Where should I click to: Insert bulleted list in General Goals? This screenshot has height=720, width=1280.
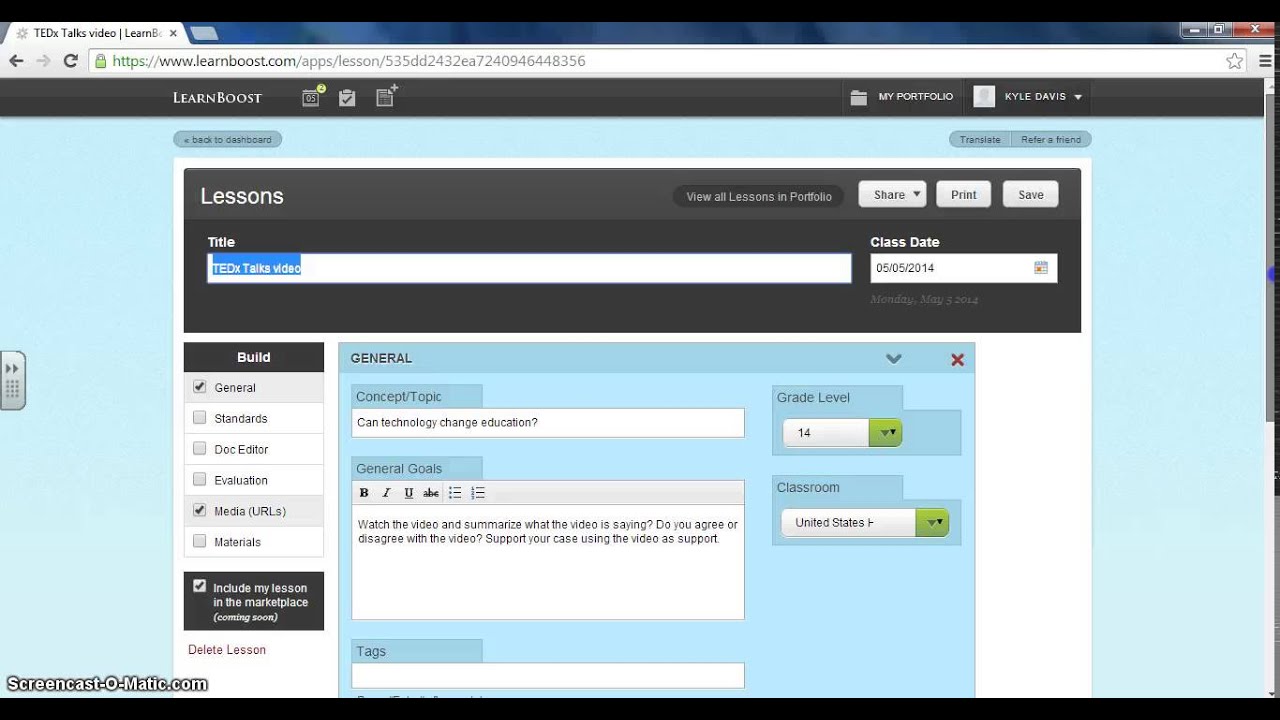[455, 493]
